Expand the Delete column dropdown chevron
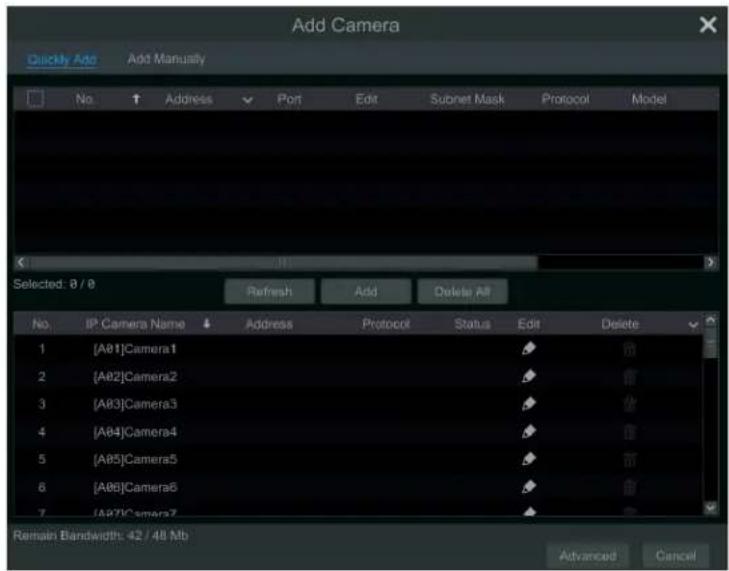729x571 pixels. tap(693, 325)
